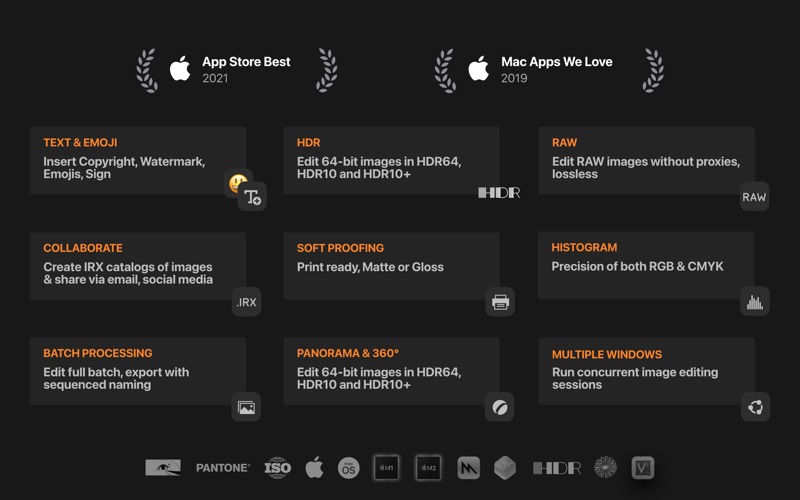This screenshot has height=500, width=800.
Task: Click the Mac Apps We Love 2019 award
Action: (x=548, y=69)
